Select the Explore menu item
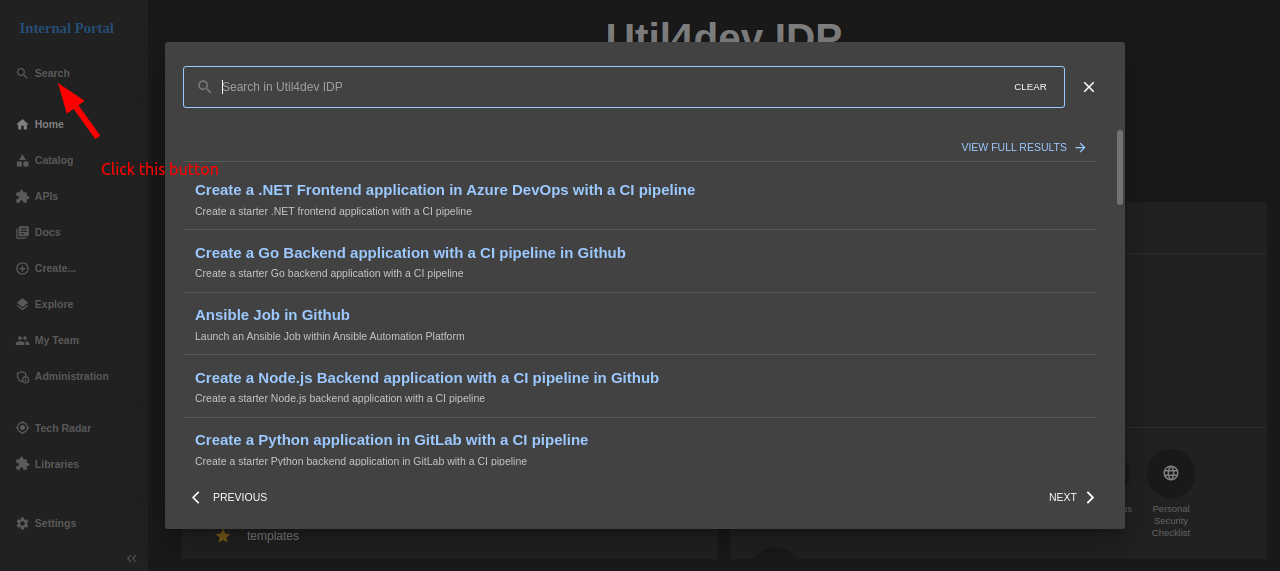The height and width of the screenshot is (571, 1280). 53,304
